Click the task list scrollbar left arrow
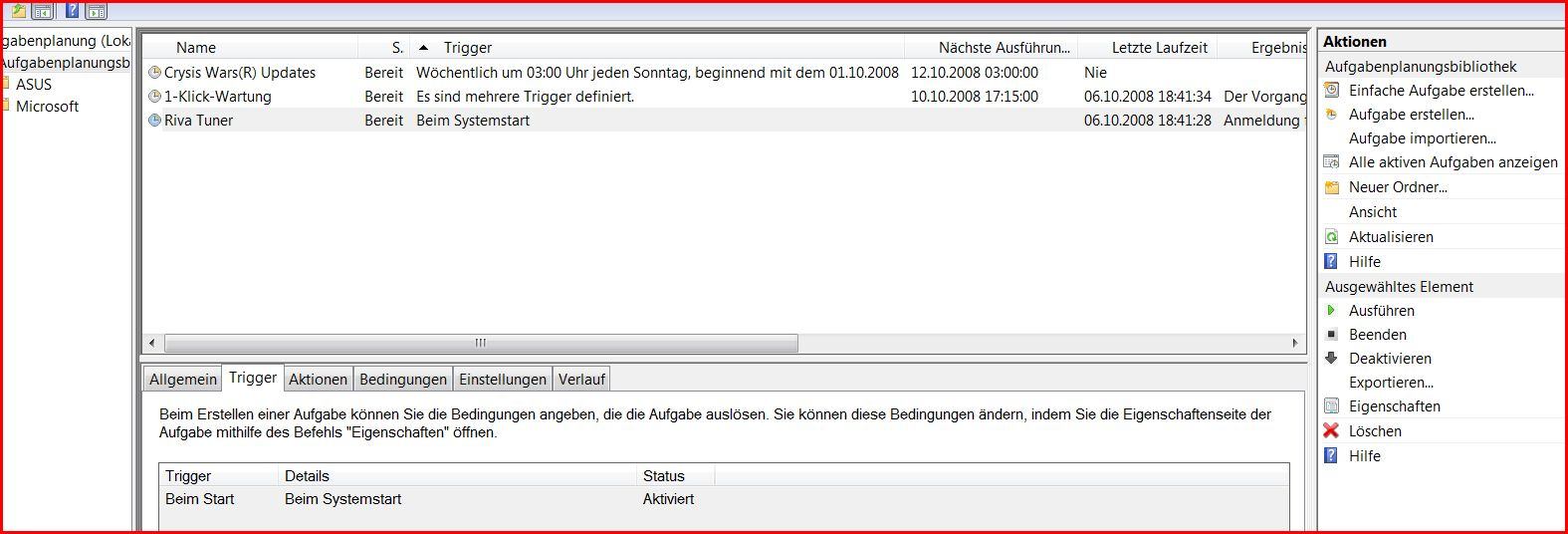The height and width of the screenshot is (534, 1568). [151, 343]
